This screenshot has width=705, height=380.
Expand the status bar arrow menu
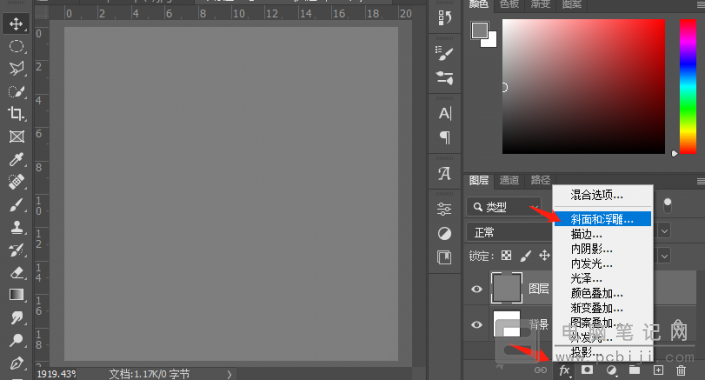229,374
